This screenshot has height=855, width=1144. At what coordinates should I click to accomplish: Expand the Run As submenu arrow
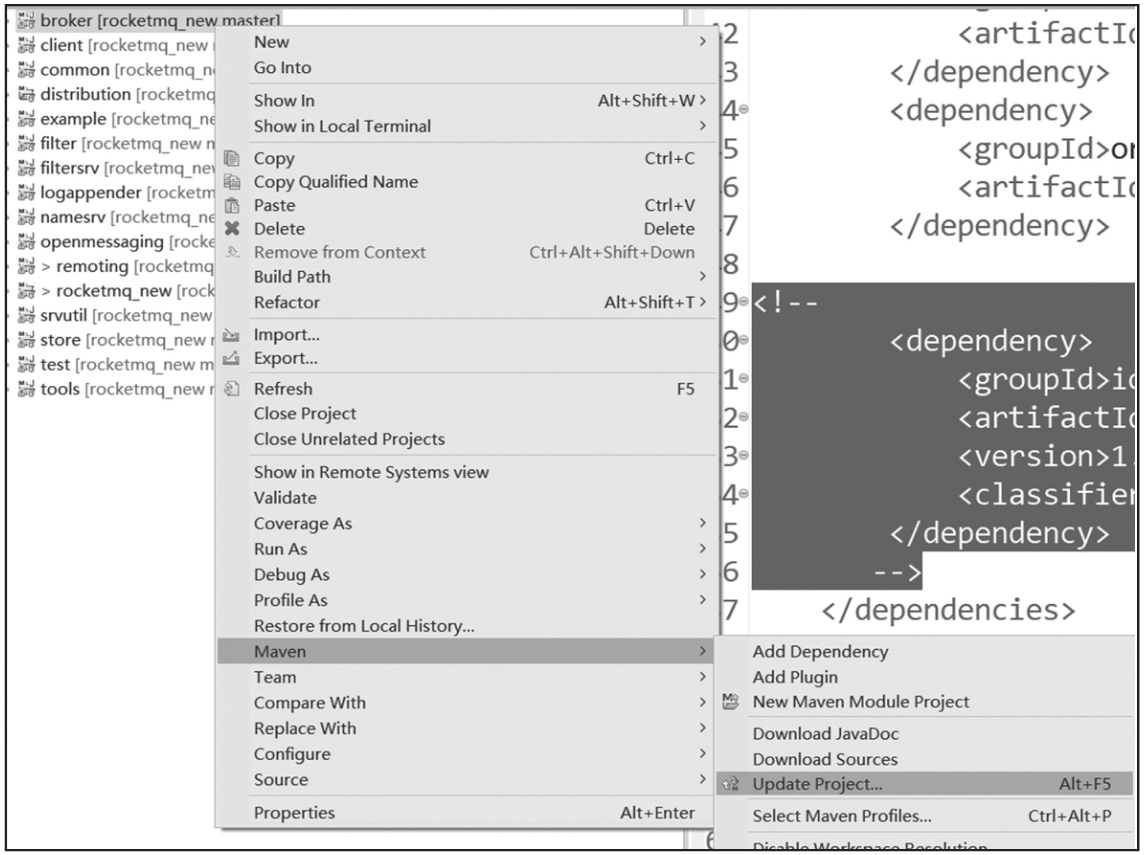point(703,549)
